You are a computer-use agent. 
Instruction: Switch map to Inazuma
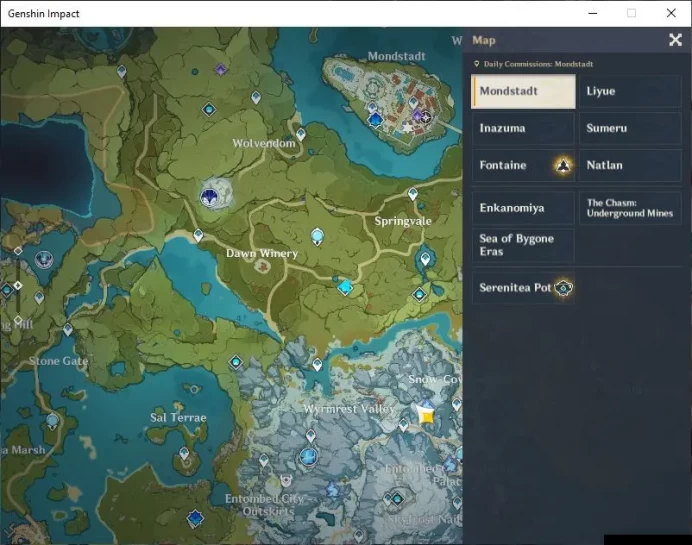tap(523, 128)
